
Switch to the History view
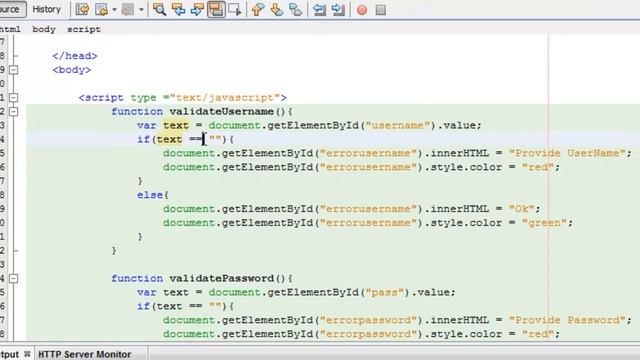click(47, 9)
